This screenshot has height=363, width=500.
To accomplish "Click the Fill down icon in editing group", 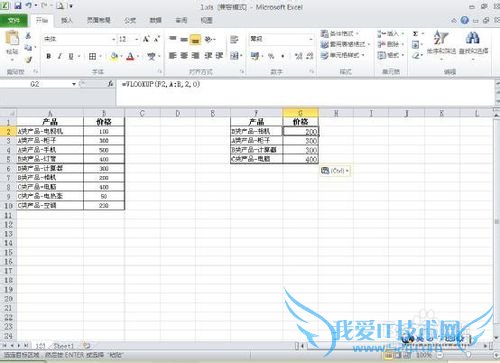I will tap(416, 45).
